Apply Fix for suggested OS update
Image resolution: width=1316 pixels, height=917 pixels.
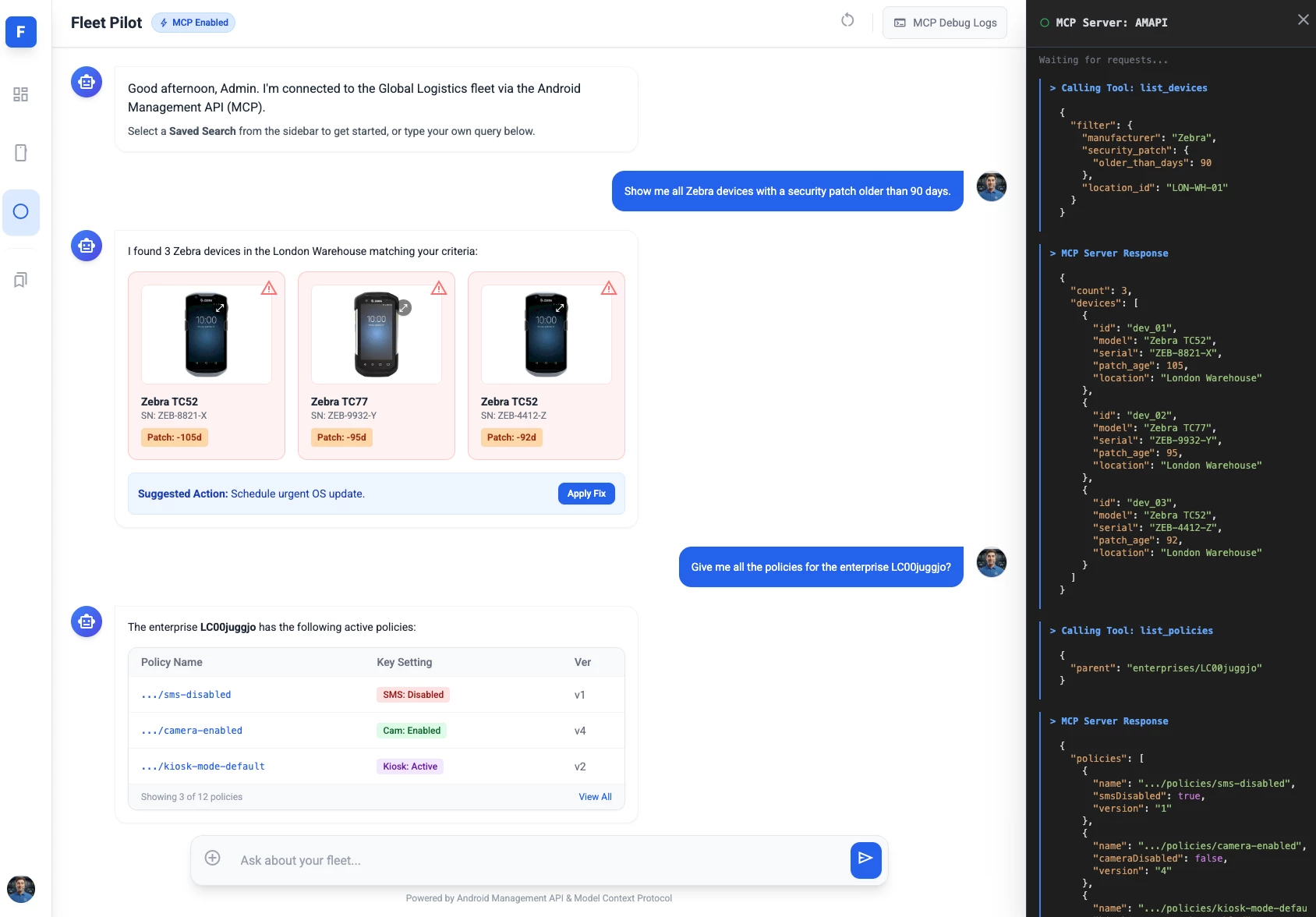click(x=586, y=494)
